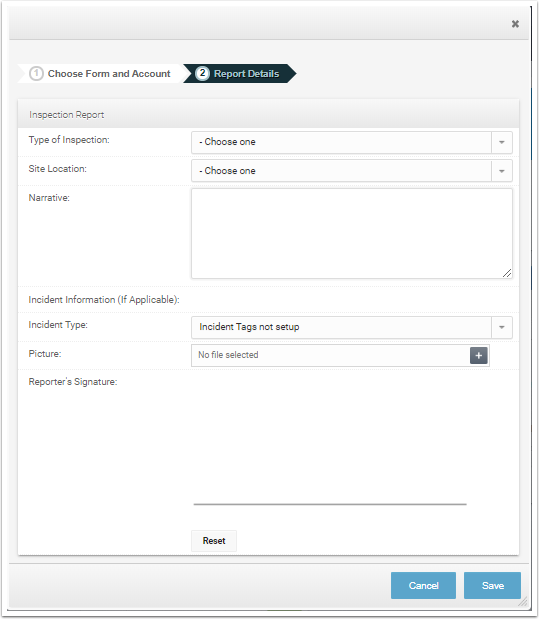This screenshot has width=539, height=619.
Task: Click the No file selected field
Action: (331, 355)
